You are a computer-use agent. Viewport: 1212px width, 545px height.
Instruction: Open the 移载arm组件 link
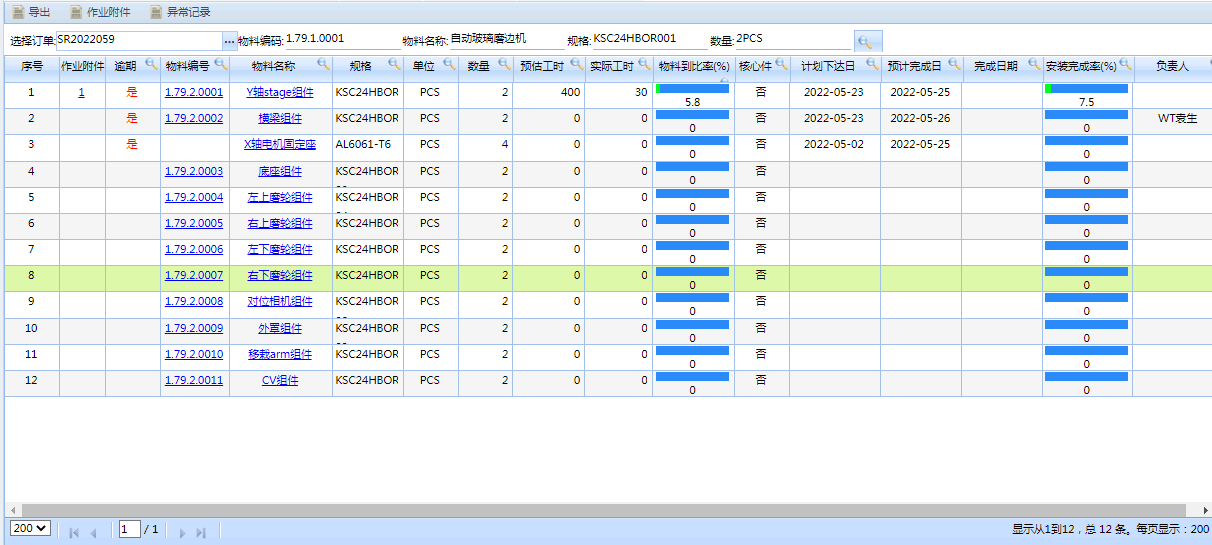(x=280, y=354)
